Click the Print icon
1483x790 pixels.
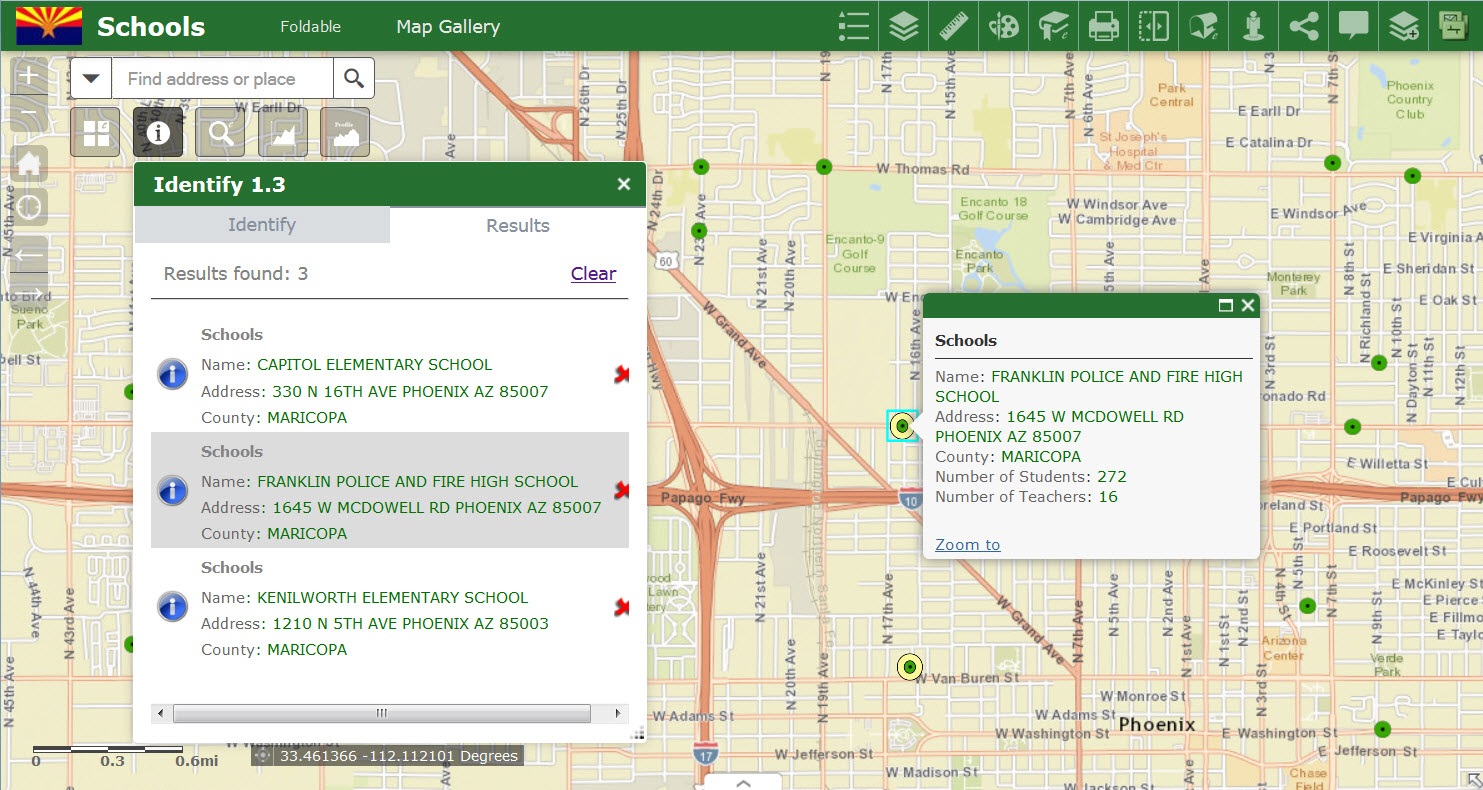click(x=1103, y=26)
